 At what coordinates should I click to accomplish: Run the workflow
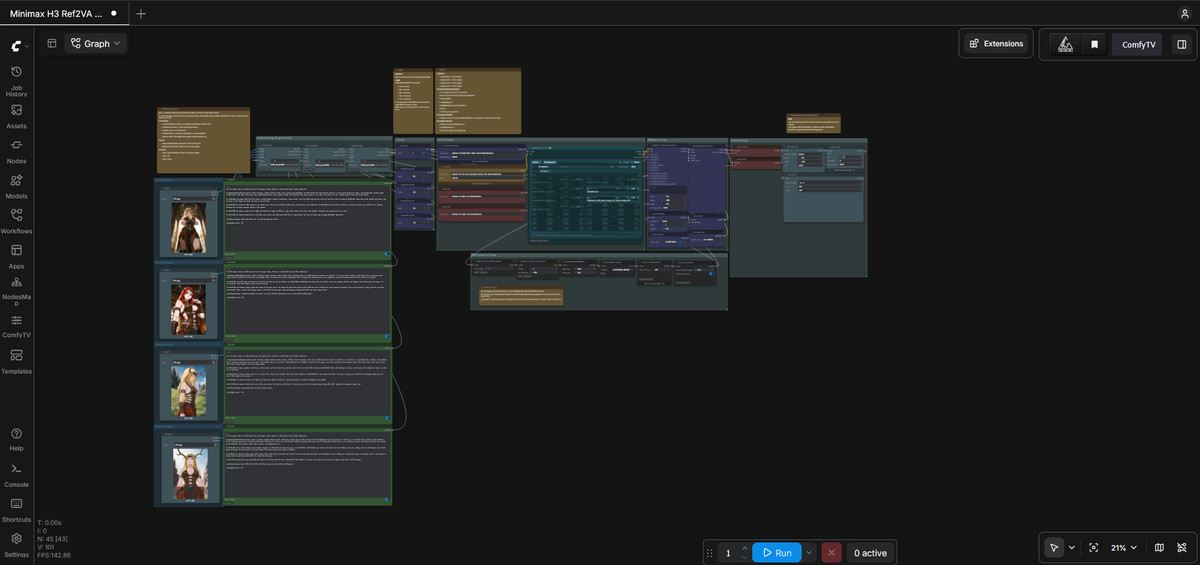[776, 553]
